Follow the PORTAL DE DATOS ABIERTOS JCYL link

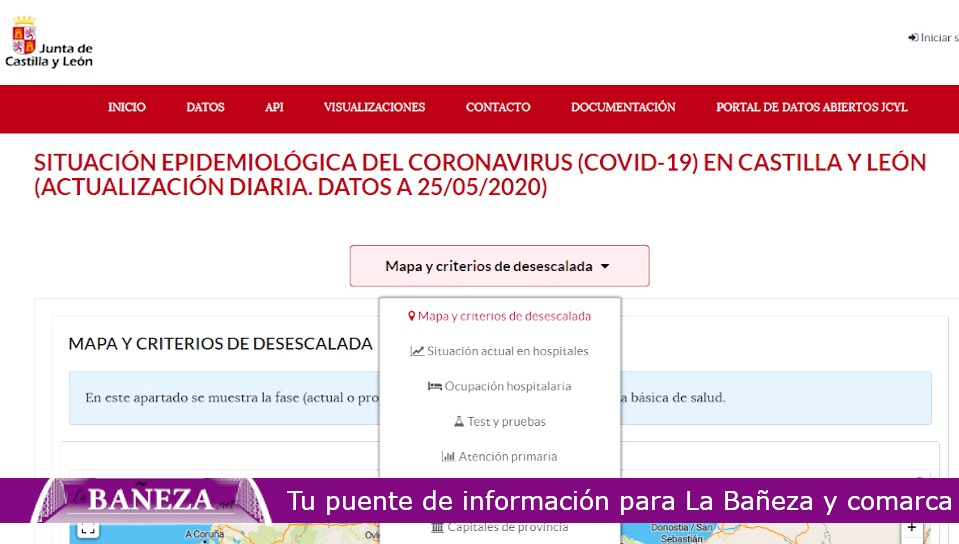click(x=811, y=107)
